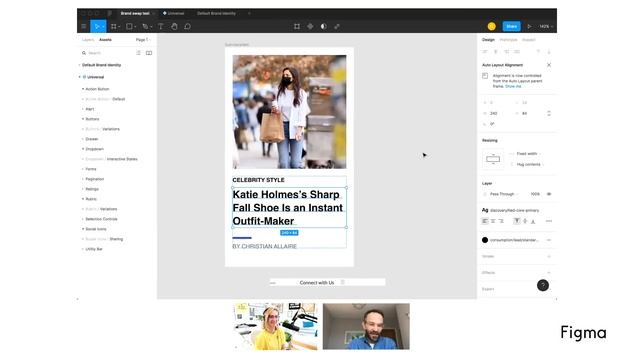
Task: Open the Universal file tab
Action: point(174,13)
